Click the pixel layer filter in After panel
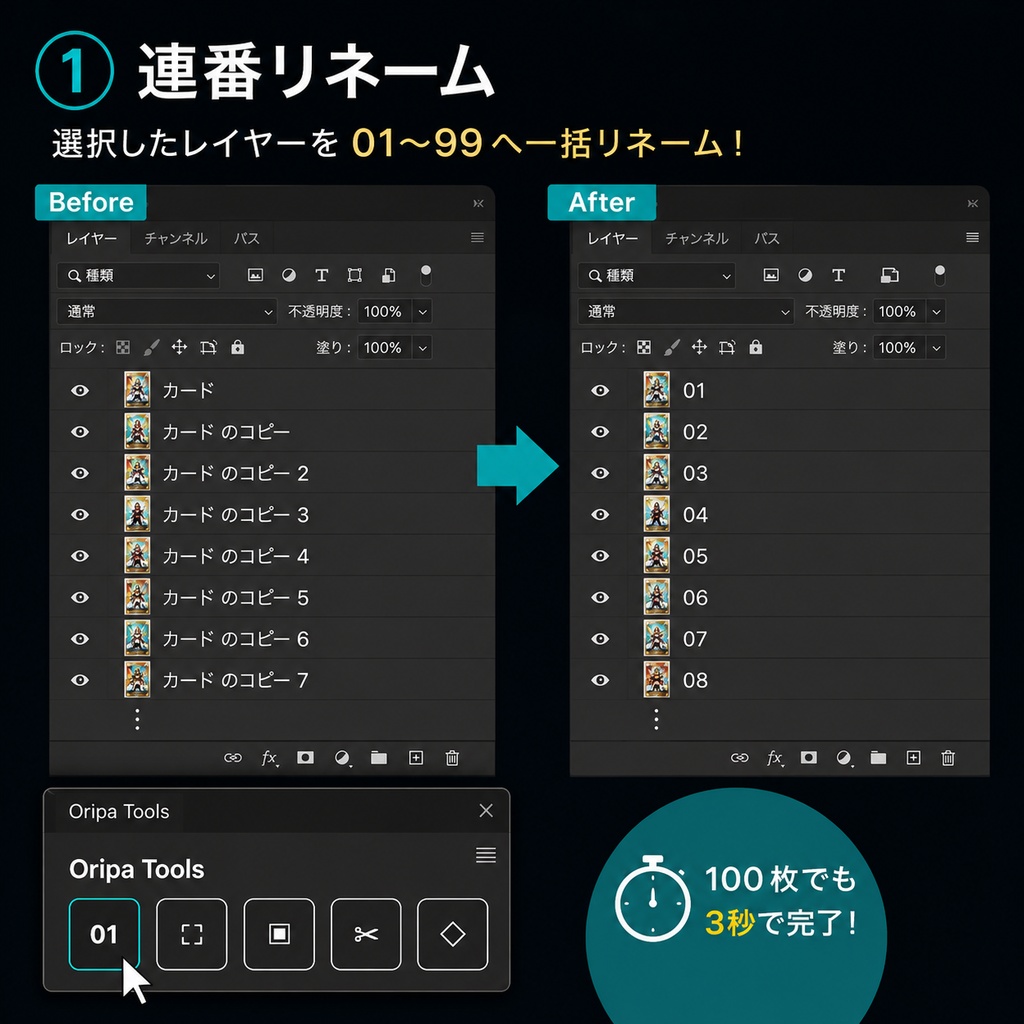Viewport: 1024px width, 1024px height. tap(771, 275)
